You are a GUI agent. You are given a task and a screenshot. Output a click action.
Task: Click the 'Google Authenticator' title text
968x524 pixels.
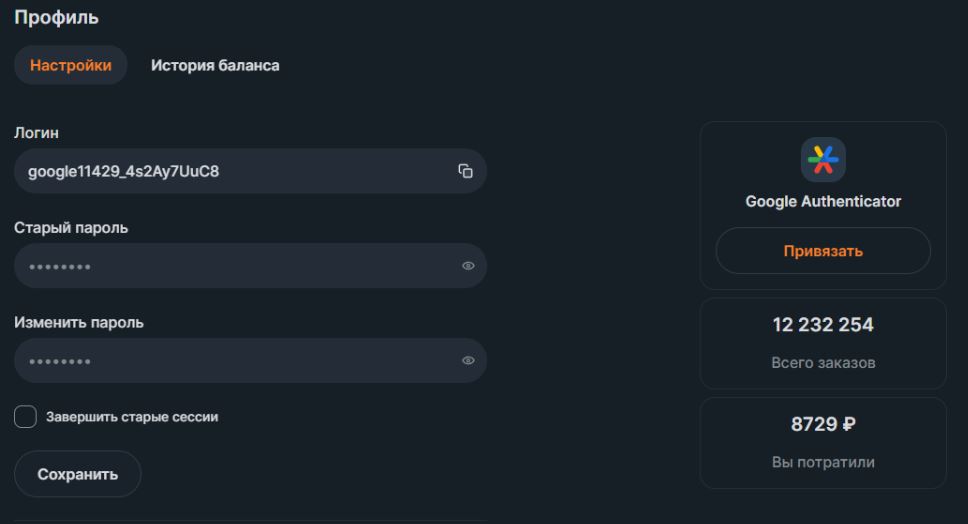point(823,201)
